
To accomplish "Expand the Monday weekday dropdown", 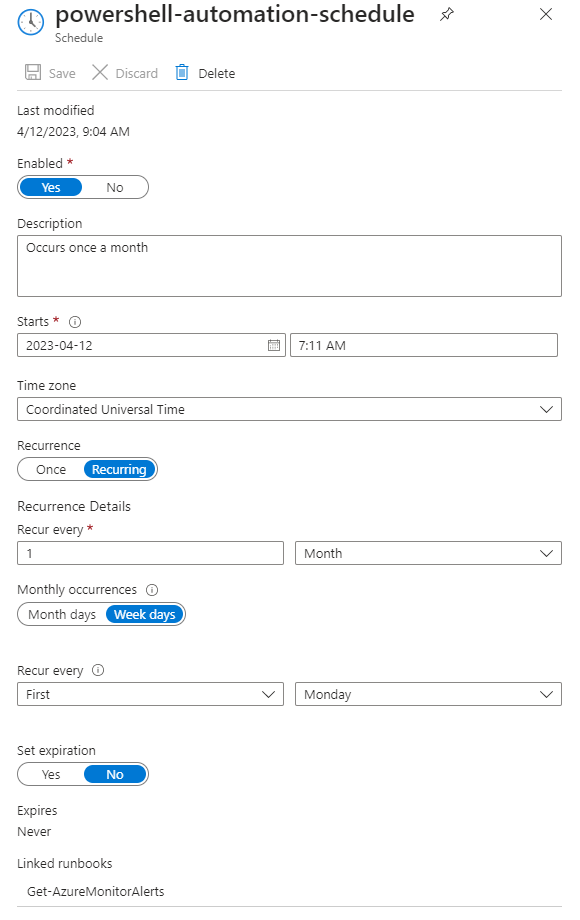I will (428, 694).
